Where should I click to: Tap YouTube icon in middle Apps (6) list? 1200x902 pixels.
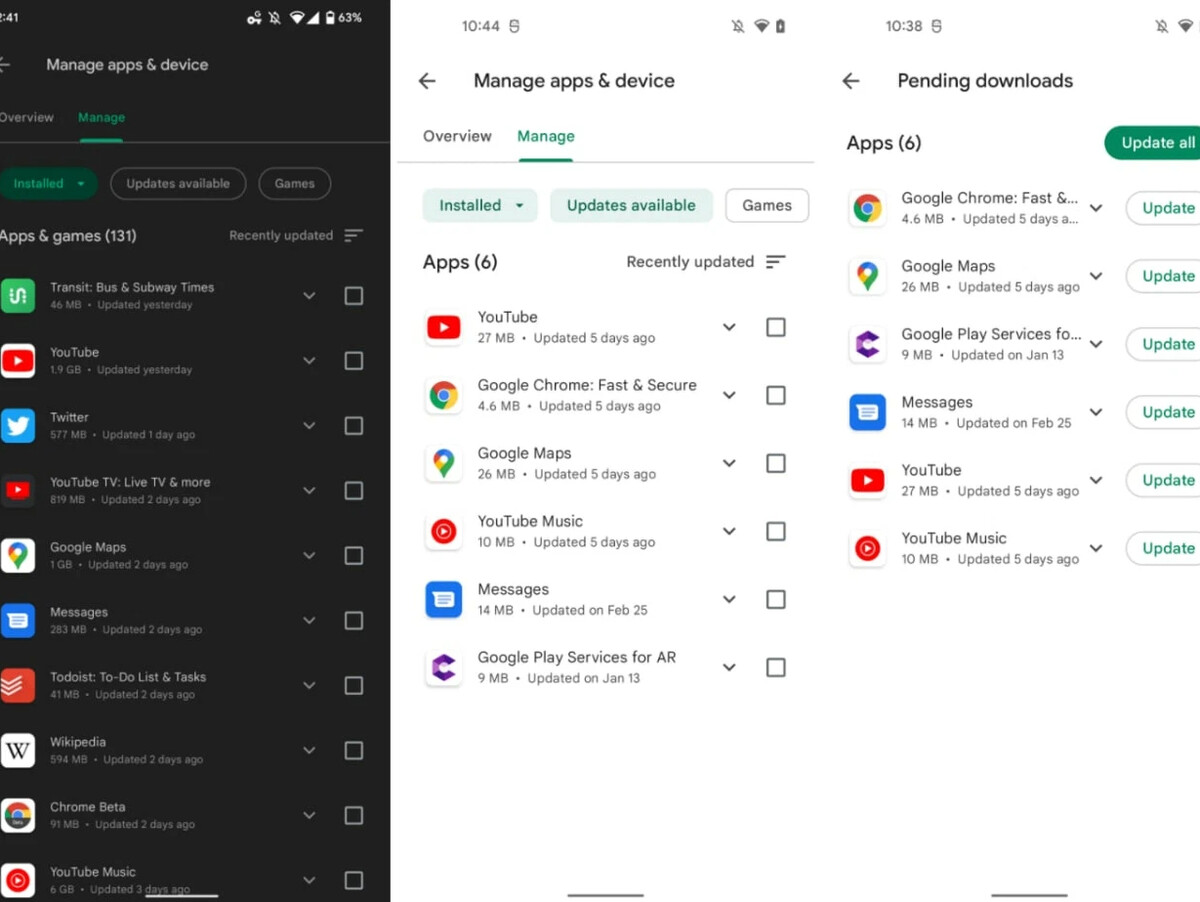tap(444, 327)
